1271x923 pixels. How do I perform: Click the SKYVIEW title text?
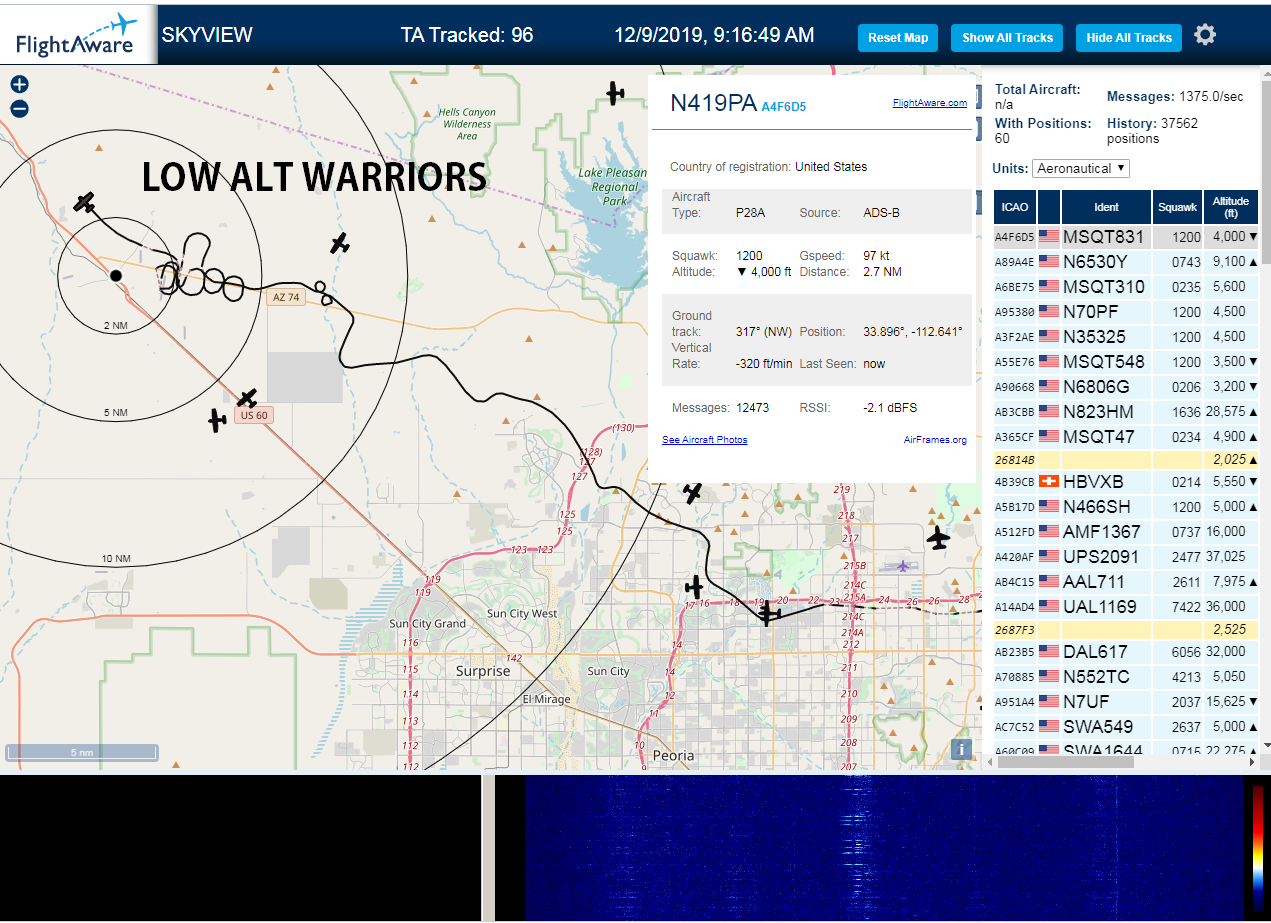207,35
